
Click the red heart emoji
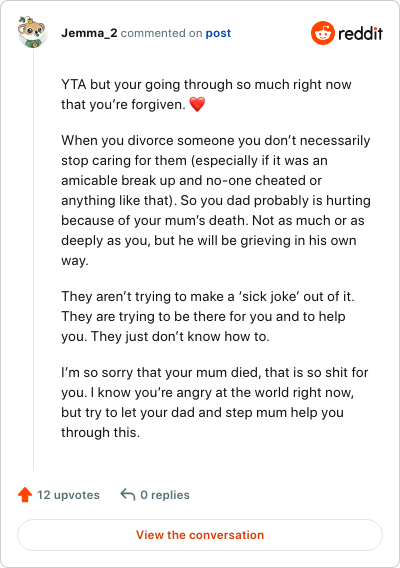[x=197, y=104]
